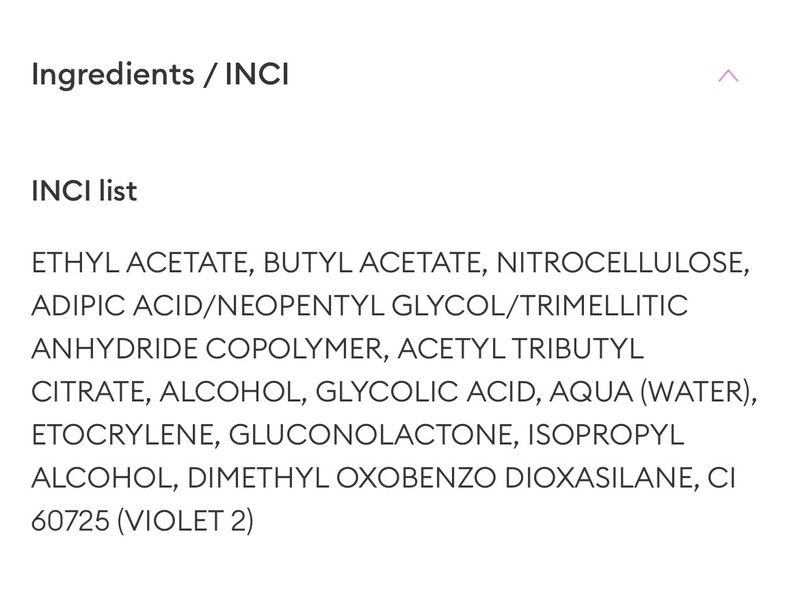The width and height of the screenshot is (800, 600).
Task: Collapse the Ingredients / INCI section chevron
Action: click(x=728, y=76)
